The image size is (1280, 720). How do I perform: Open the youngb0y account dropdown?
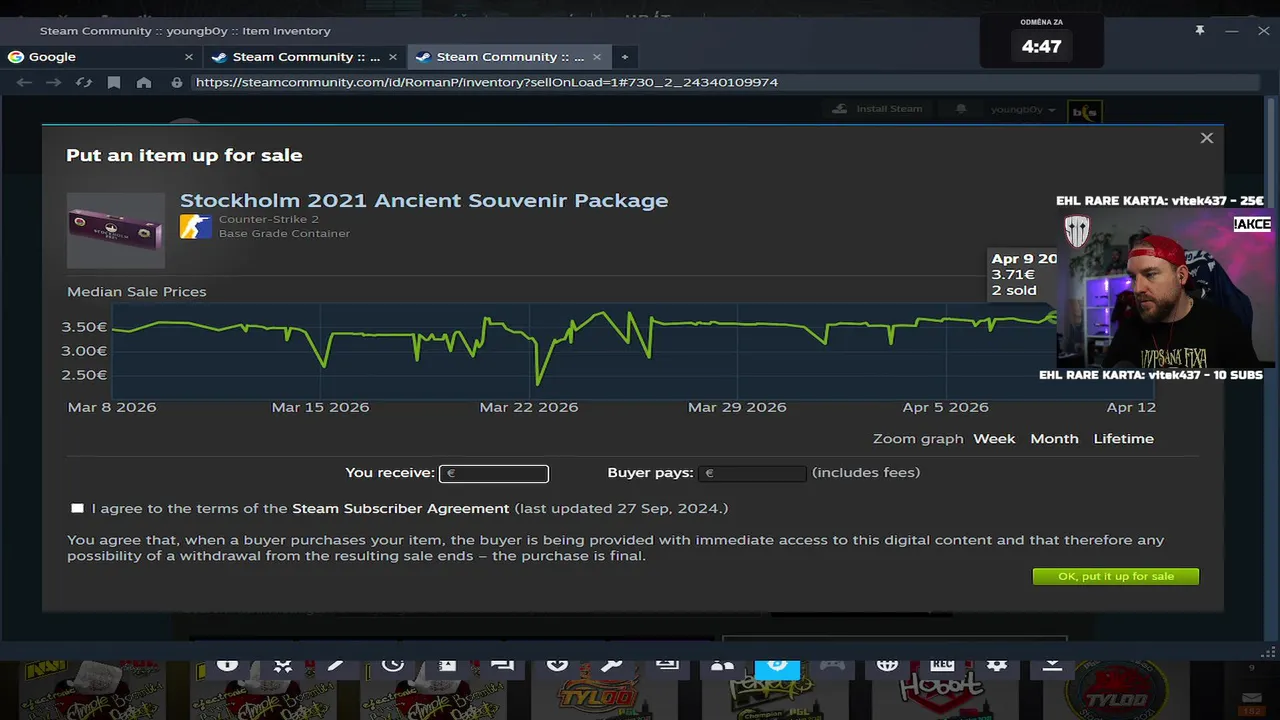point(1022,109)
